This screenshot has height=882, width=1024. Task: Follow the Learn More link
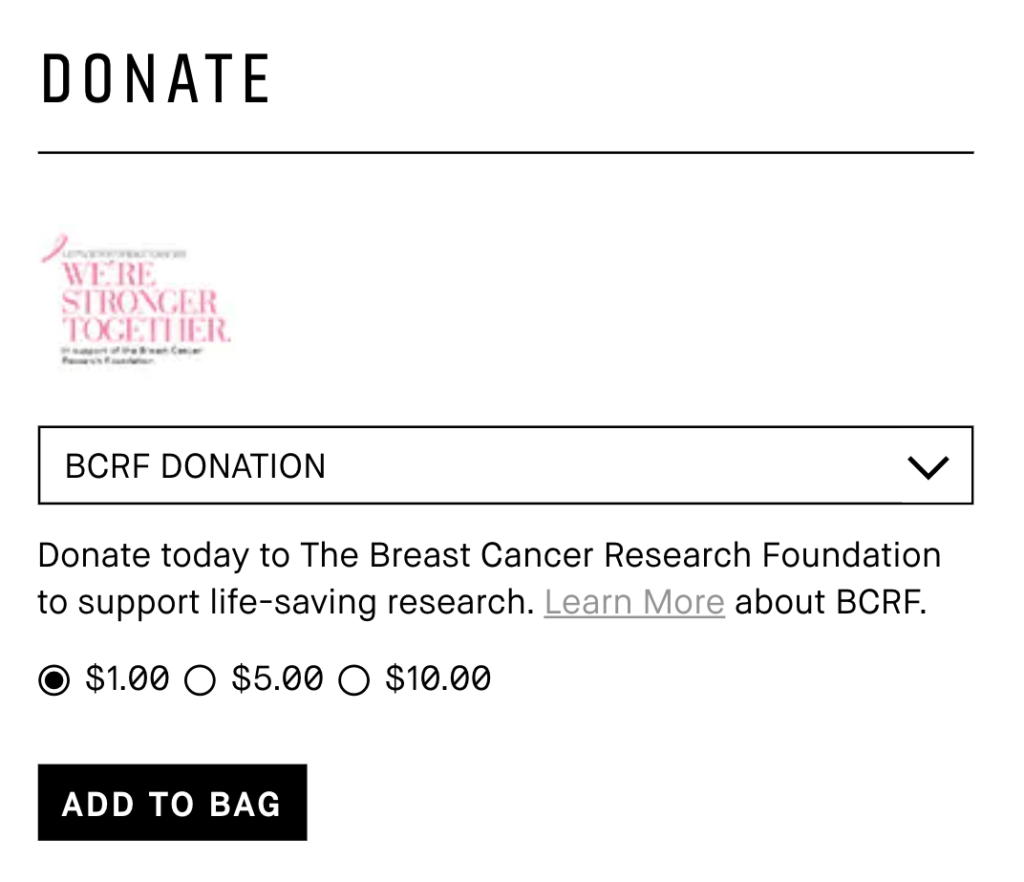click(x=634, y=603)
